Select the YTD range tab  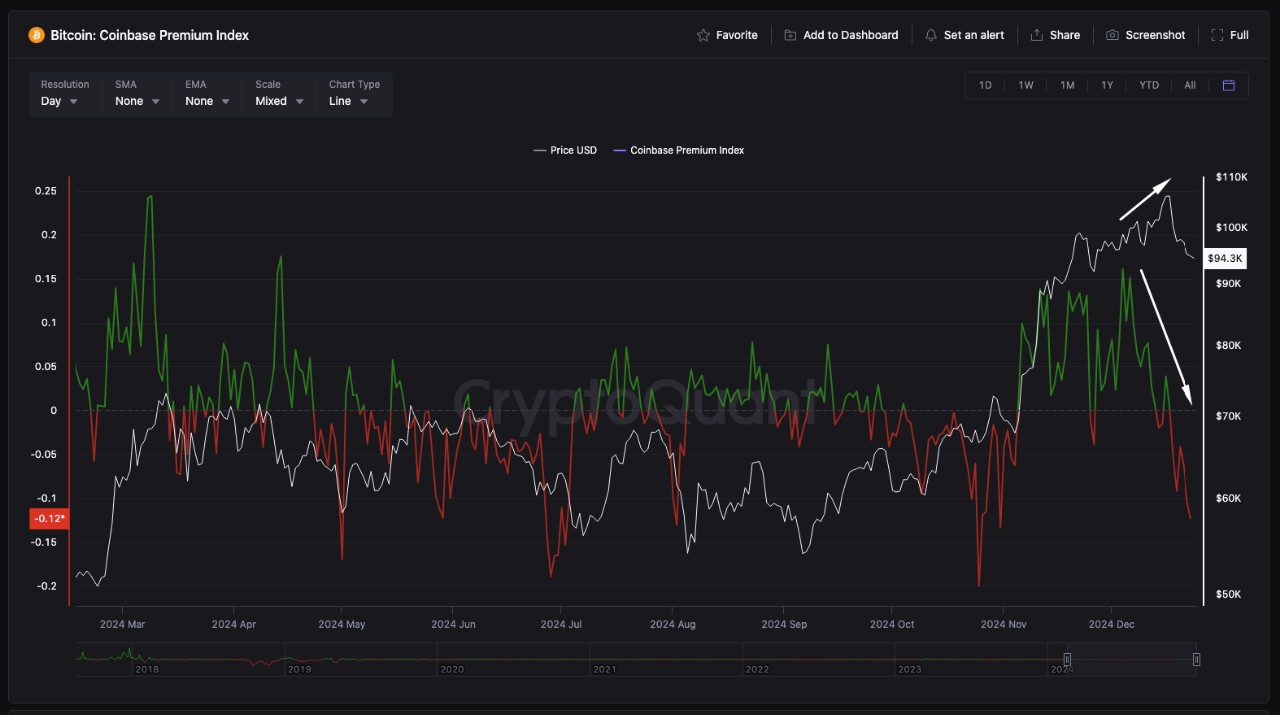click(1148, 85)
